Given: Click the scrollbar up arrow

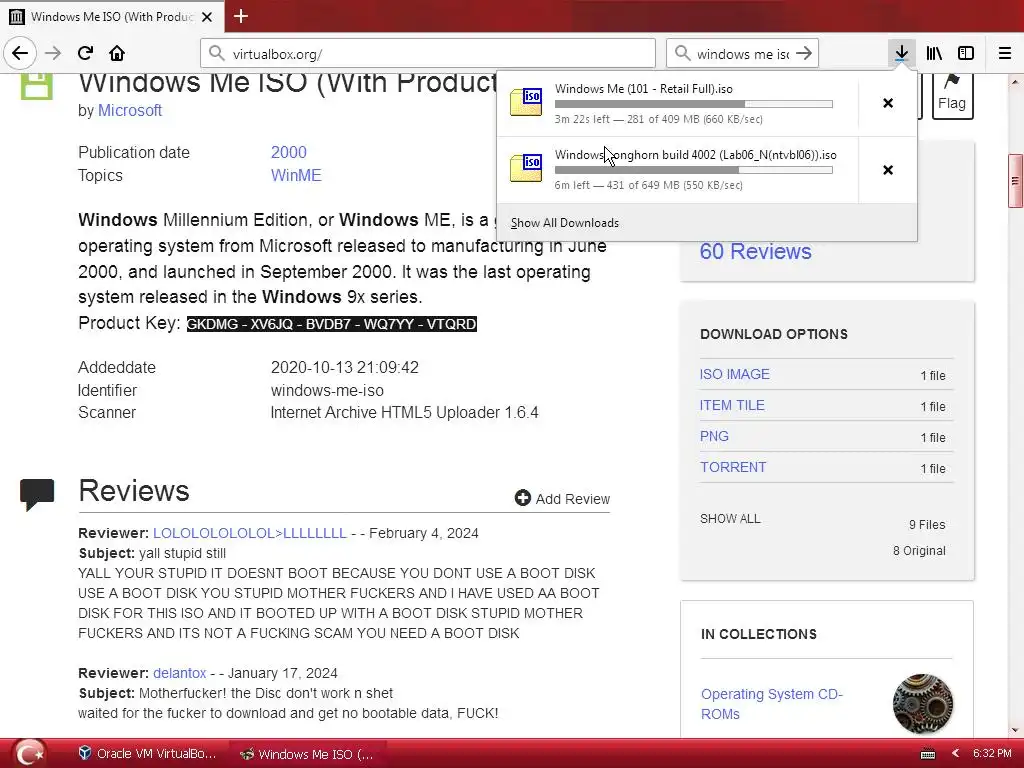Looking at the screenshot, I should (1016, 82).
